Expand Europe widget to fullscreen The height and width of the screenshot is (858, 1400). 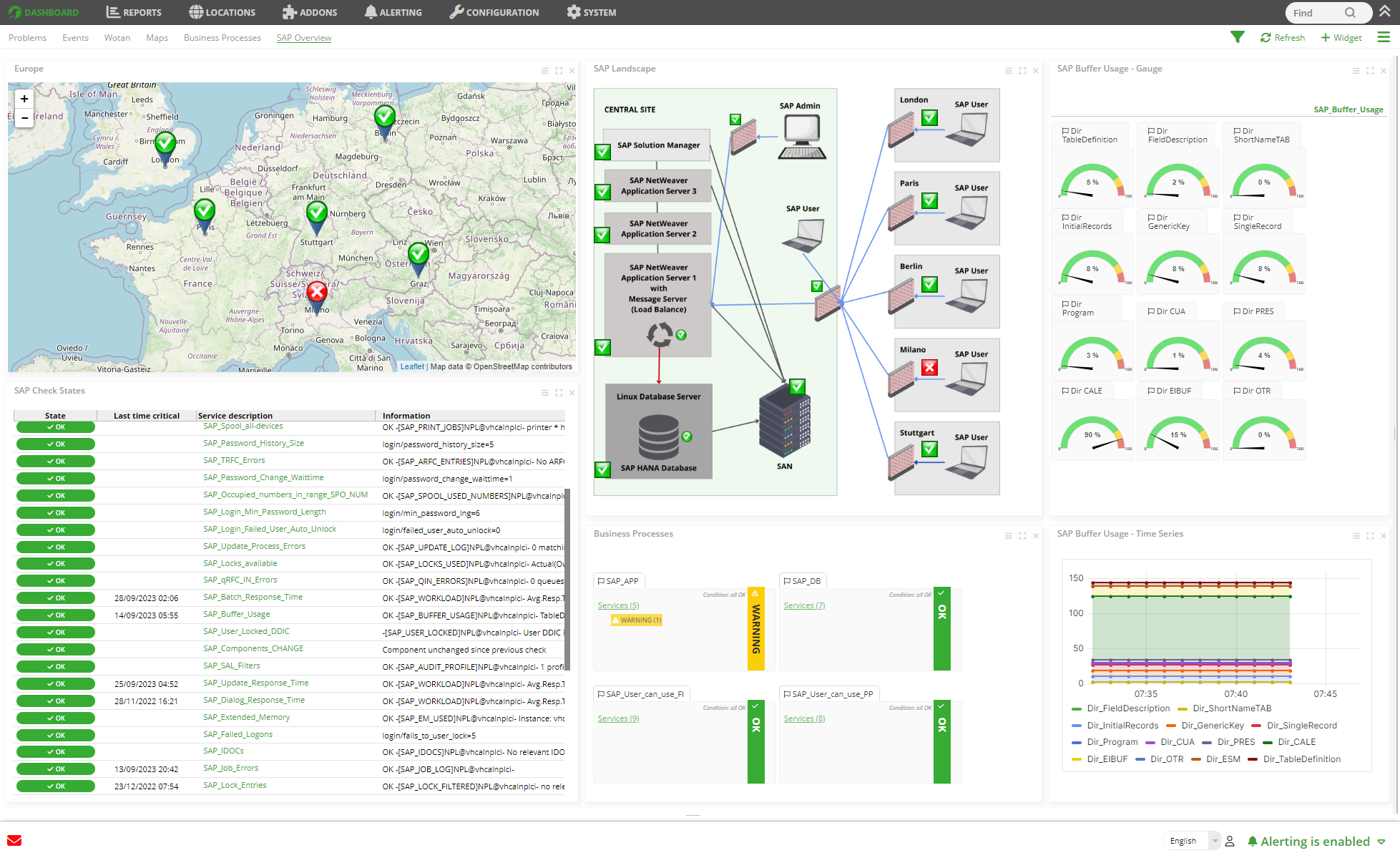[x=559, y=71]
